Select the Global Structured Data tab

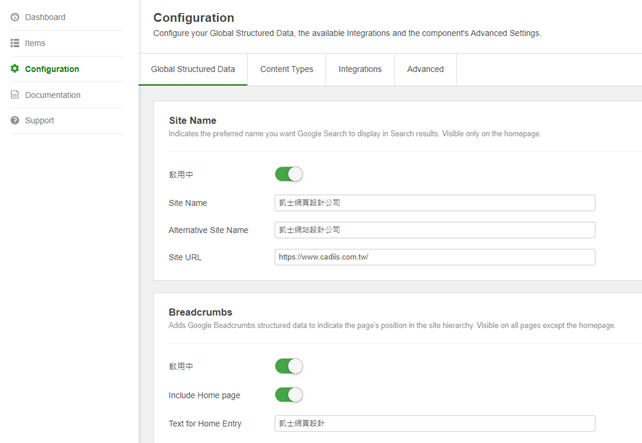[x=193, y=69]
